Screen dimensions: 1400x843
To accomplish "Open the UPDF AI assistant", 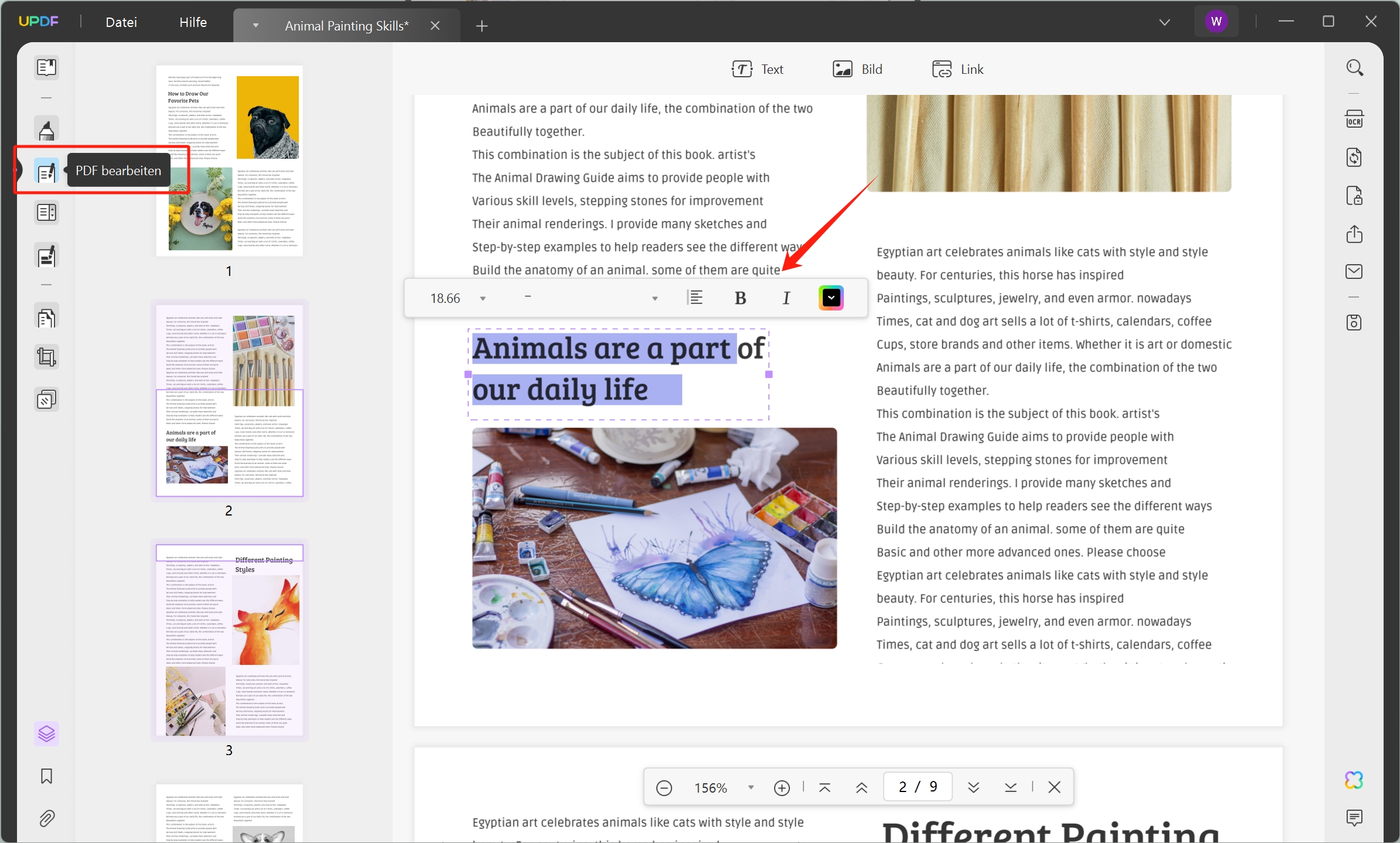I will (x=1354, y=780).
